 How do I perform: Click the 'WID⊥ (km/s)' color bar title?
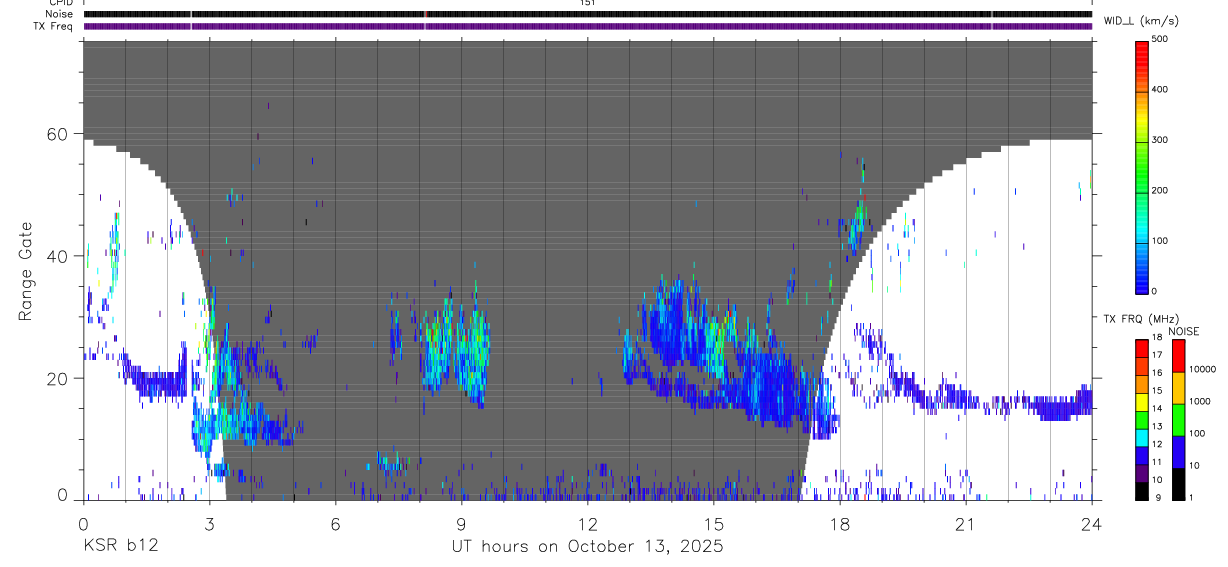click(1140, 20)
